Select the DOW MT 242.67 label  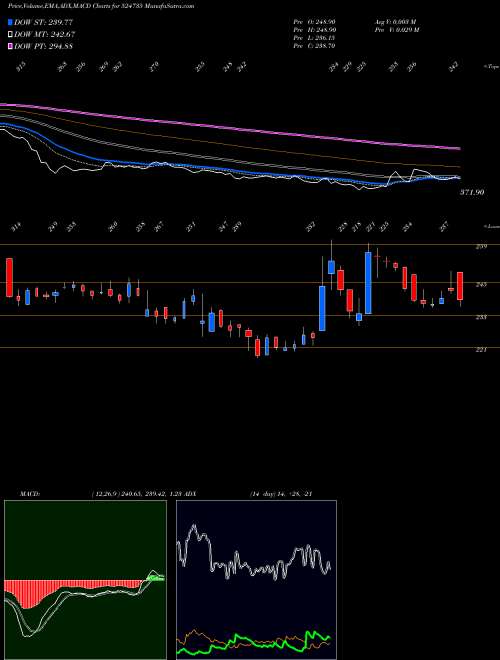click(x=45, y=34)
